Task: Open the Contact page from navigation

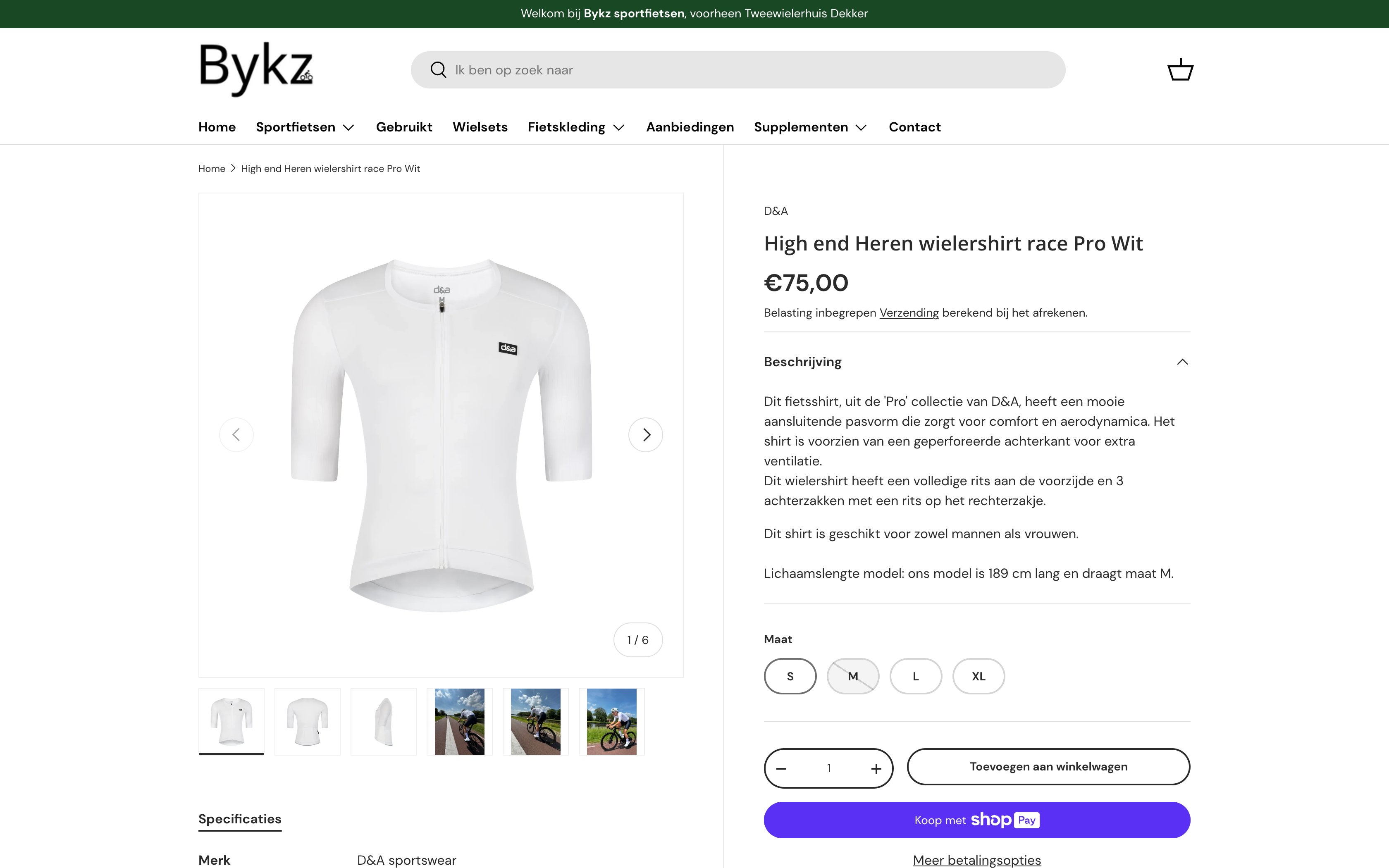Action: click(x=914, y=127)
